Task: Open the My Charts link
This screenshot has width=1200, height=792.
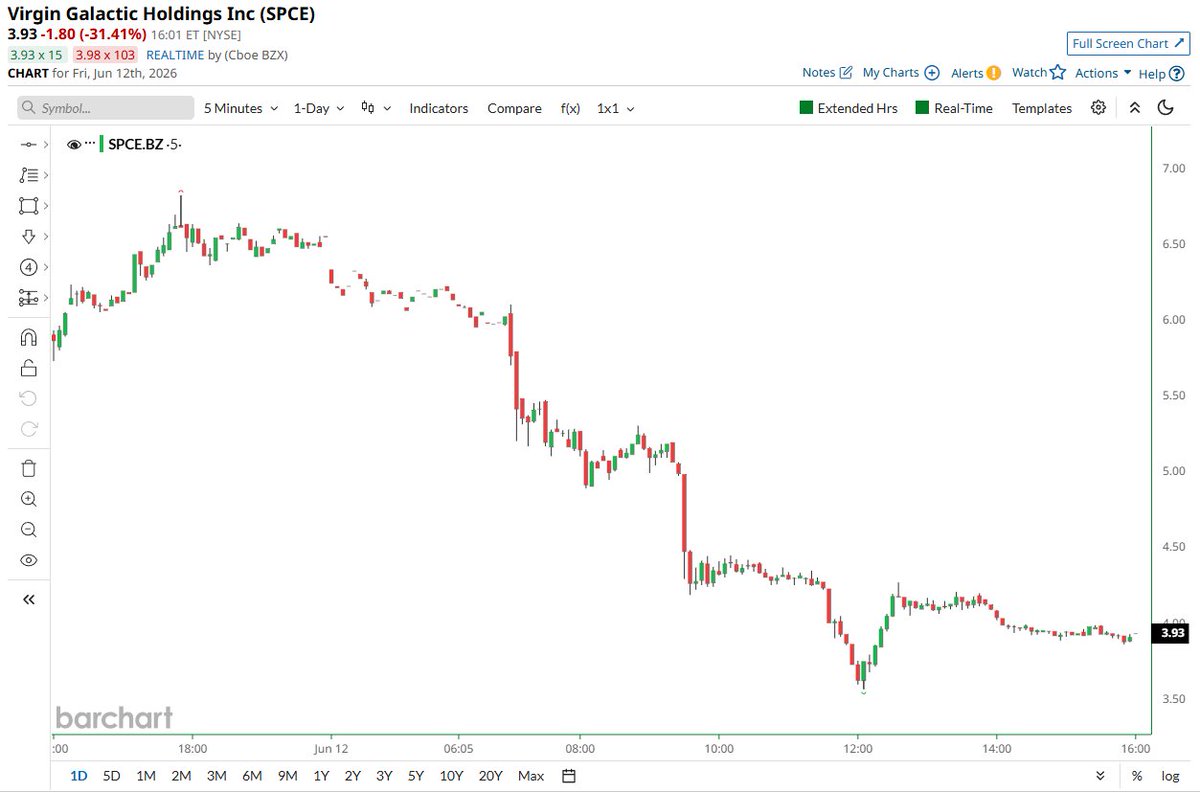Action: [x=890, y=72]
